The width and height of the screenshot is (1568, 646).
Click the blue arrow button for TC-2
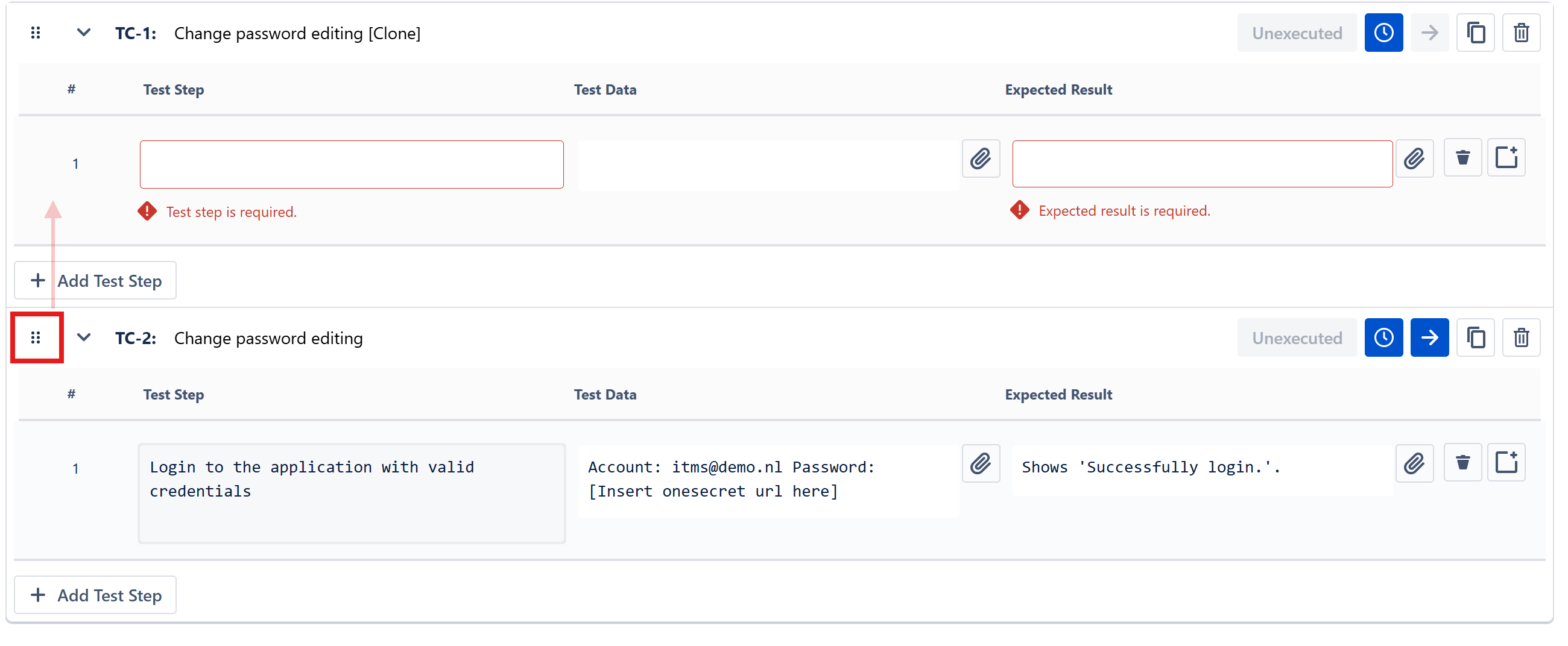[x=1429, y=337]
